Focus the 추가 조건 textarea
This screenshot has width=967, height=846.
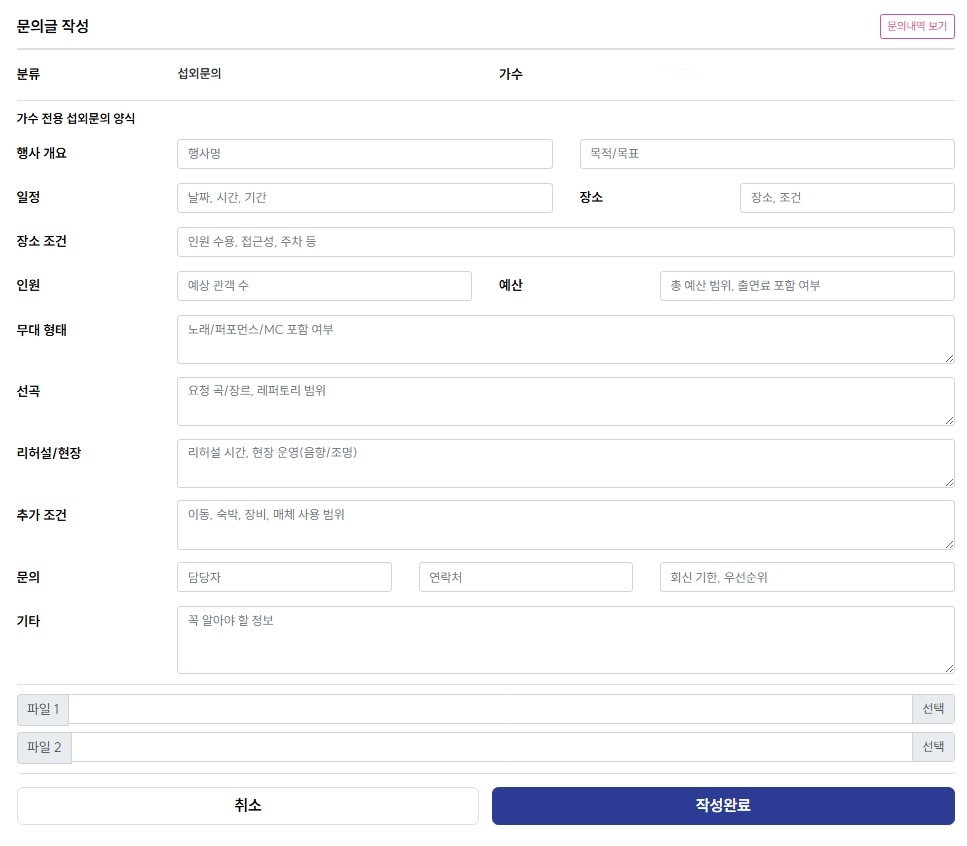click(566, 525)
